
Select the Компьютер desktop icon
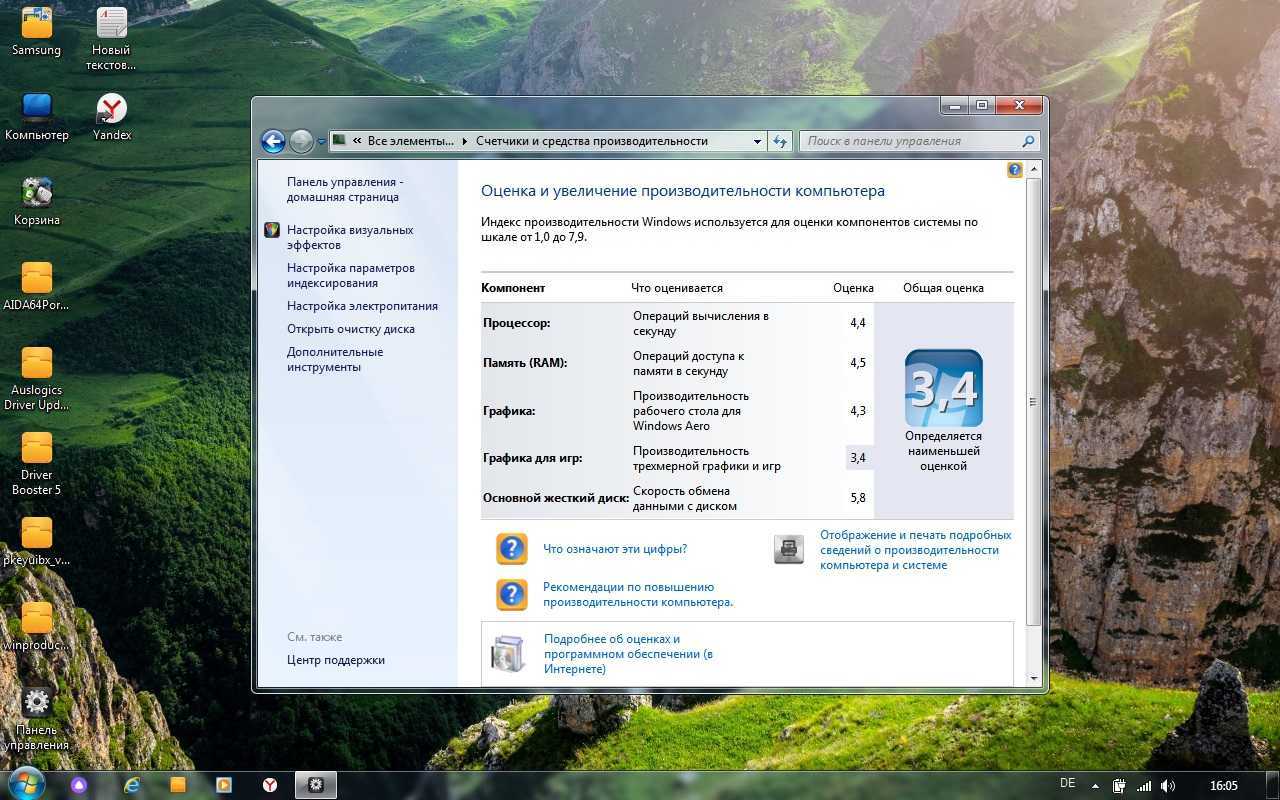[x=37, y=116]
